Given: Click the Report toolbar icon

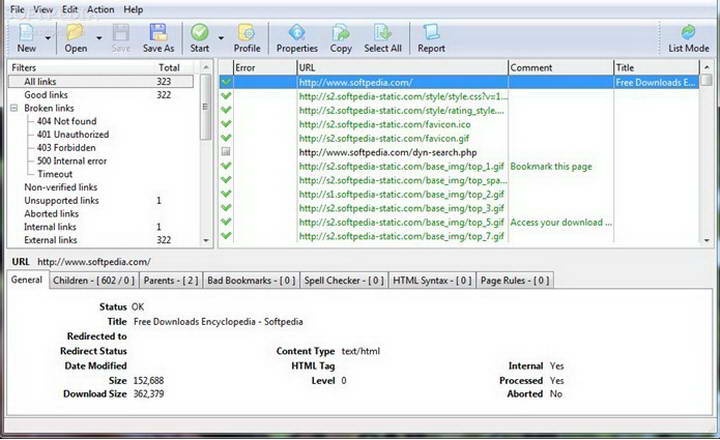Looking at the screenshot, I should pos(431,33).
